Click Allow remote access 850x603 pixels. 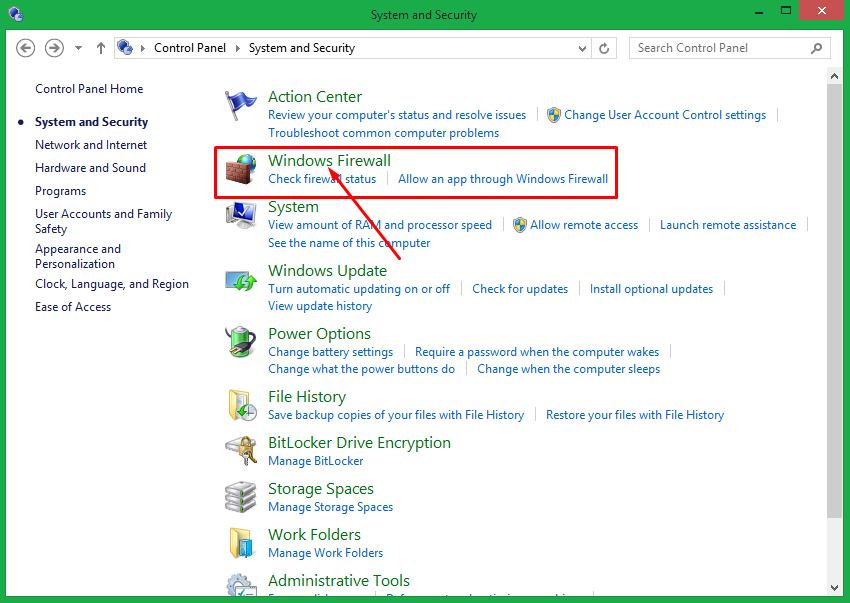pos(584,225)
